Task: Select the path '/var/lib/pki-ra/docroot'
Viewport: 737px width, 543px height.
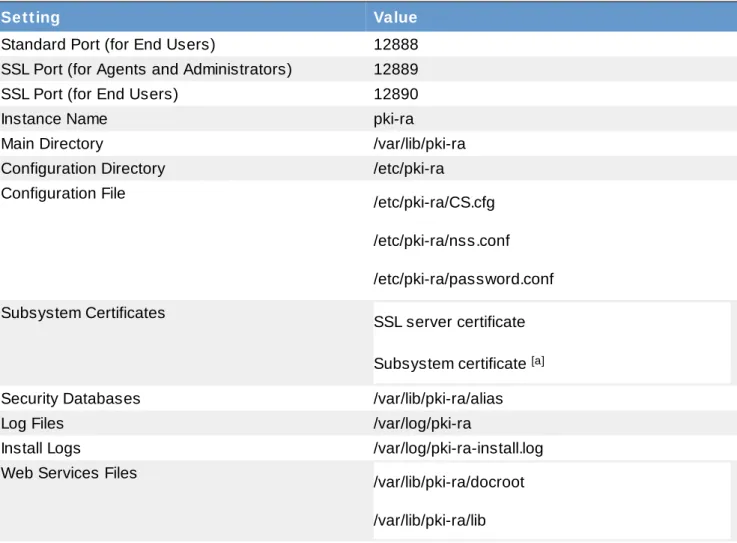Action: [449, 482]
